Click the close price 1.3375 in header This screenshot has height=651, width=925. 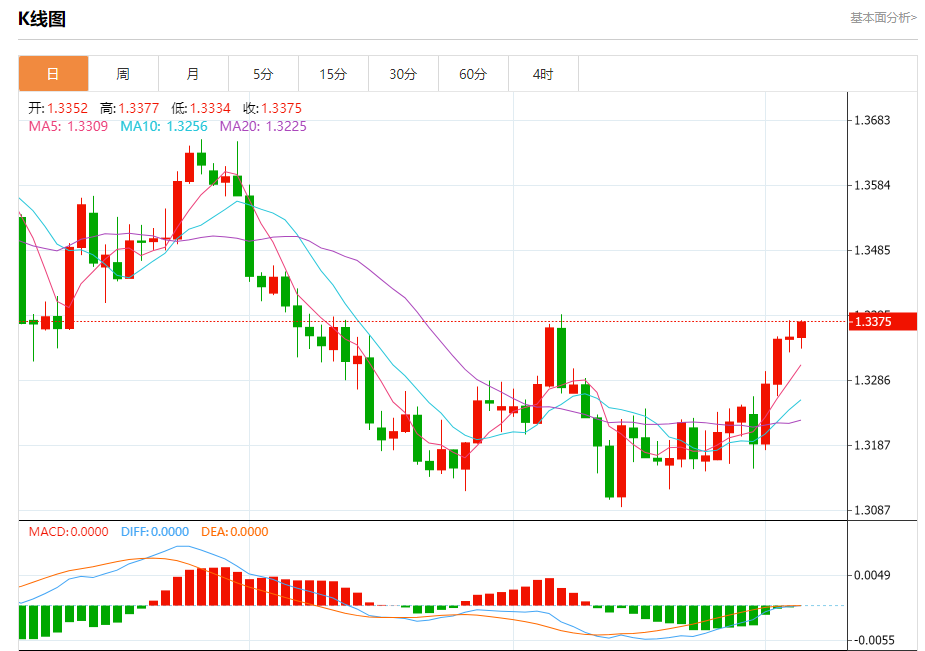pos(281,108)
